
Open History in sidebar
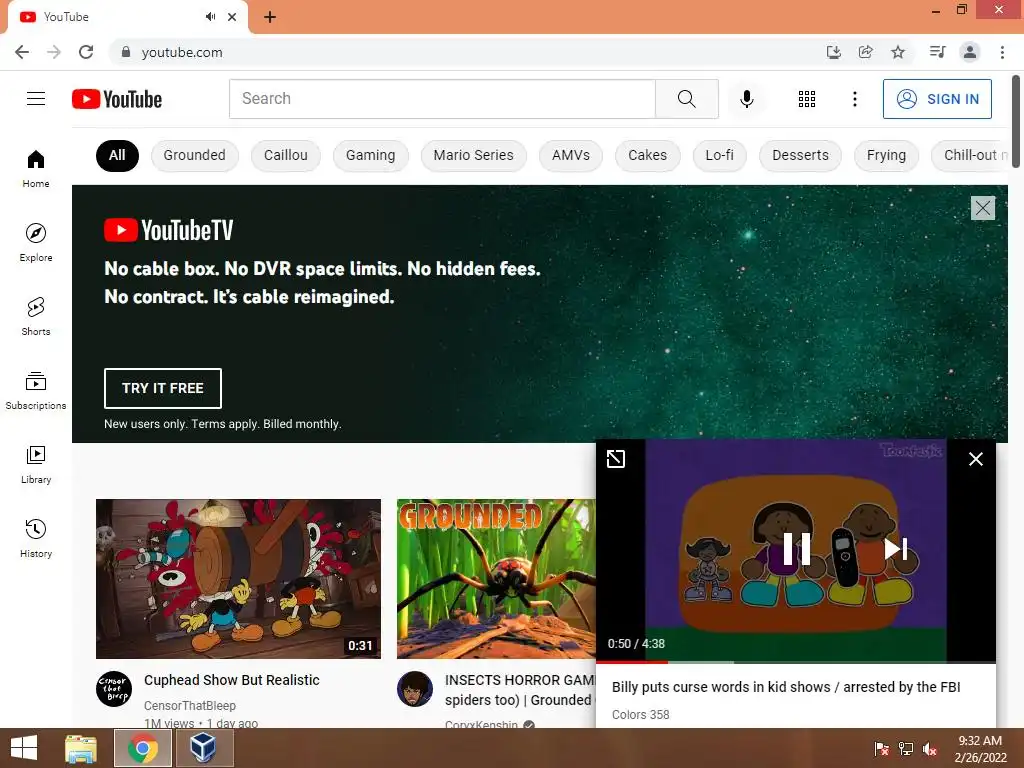click(36, 538)
